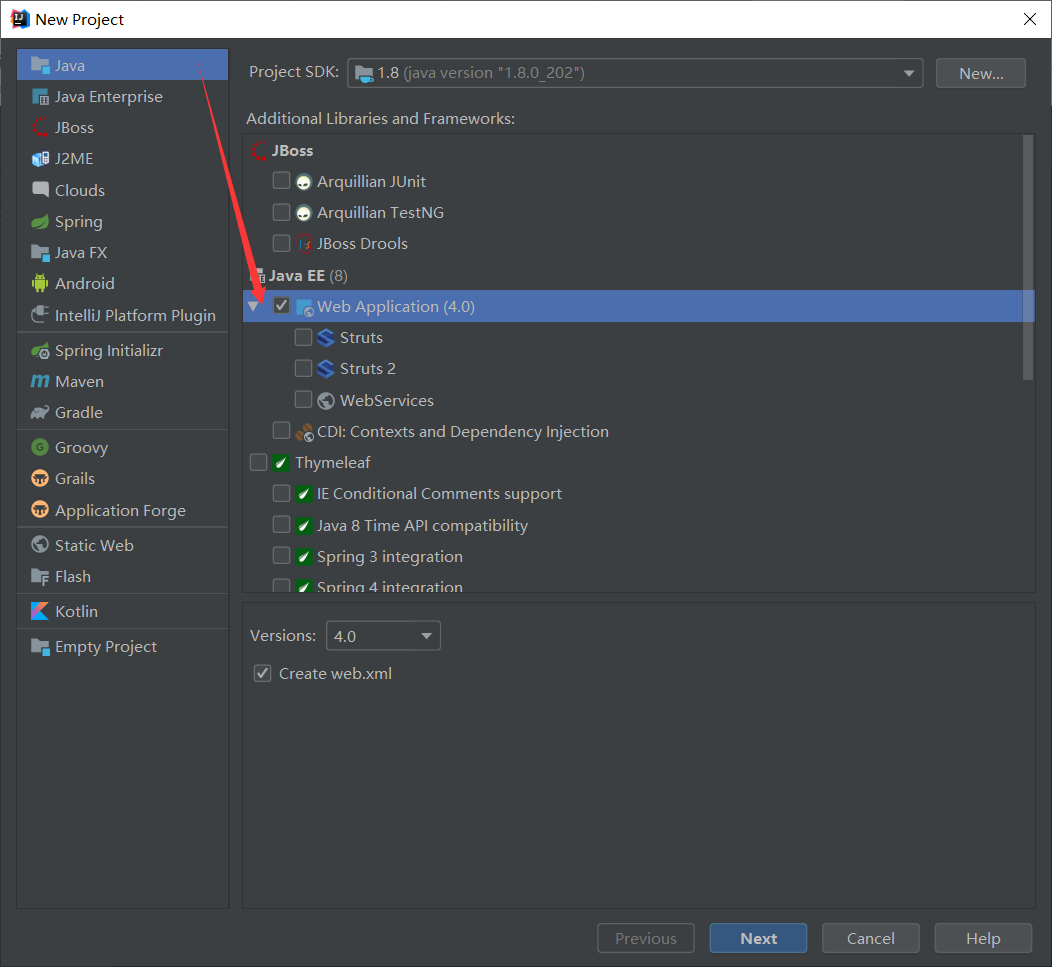
Task: Click the Empty Project icon
Action: 40,647
